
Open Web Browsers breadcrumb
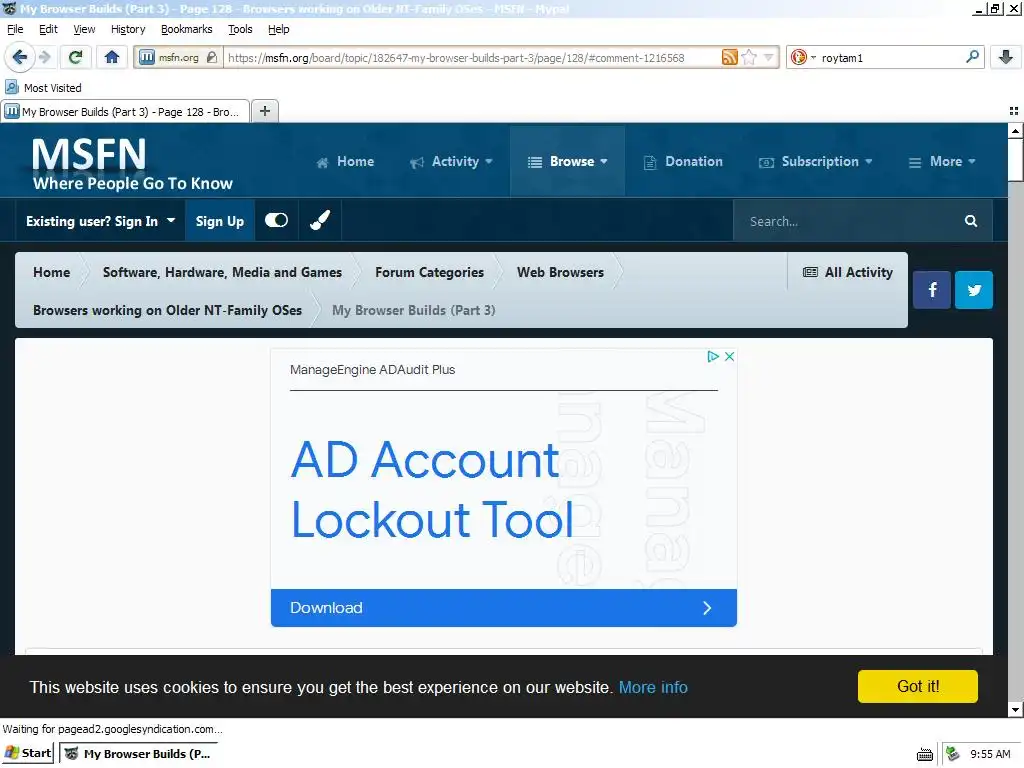click(560, 272)
